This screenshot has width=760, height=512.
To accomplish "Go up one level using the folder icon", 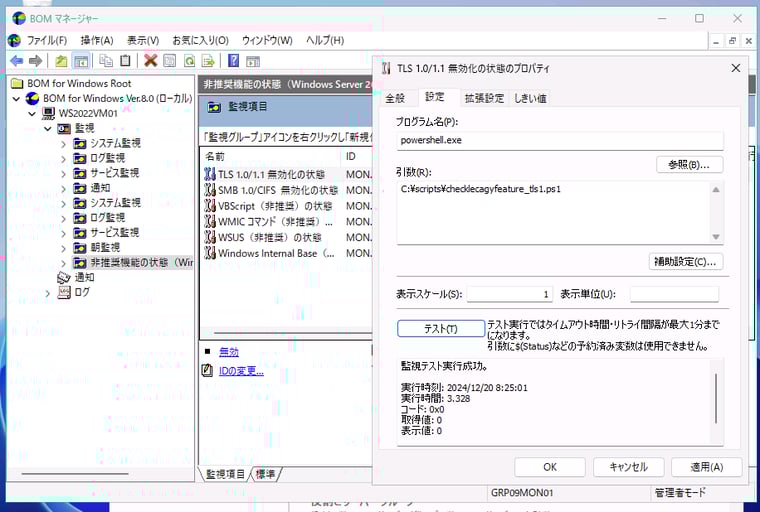I will (61, 61).
